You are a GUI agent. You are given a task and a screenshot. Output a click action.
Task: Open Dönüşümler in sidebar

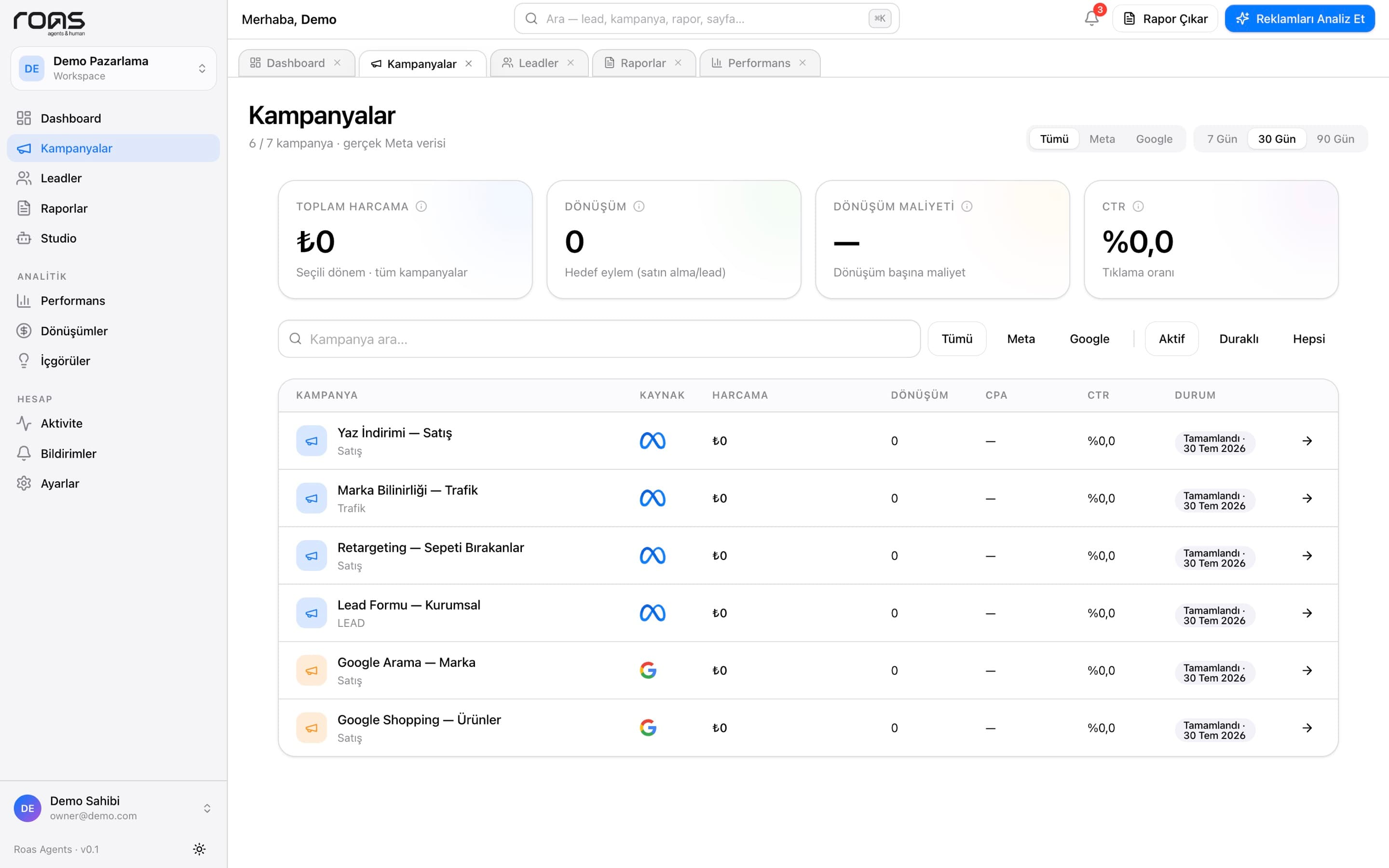113,331
